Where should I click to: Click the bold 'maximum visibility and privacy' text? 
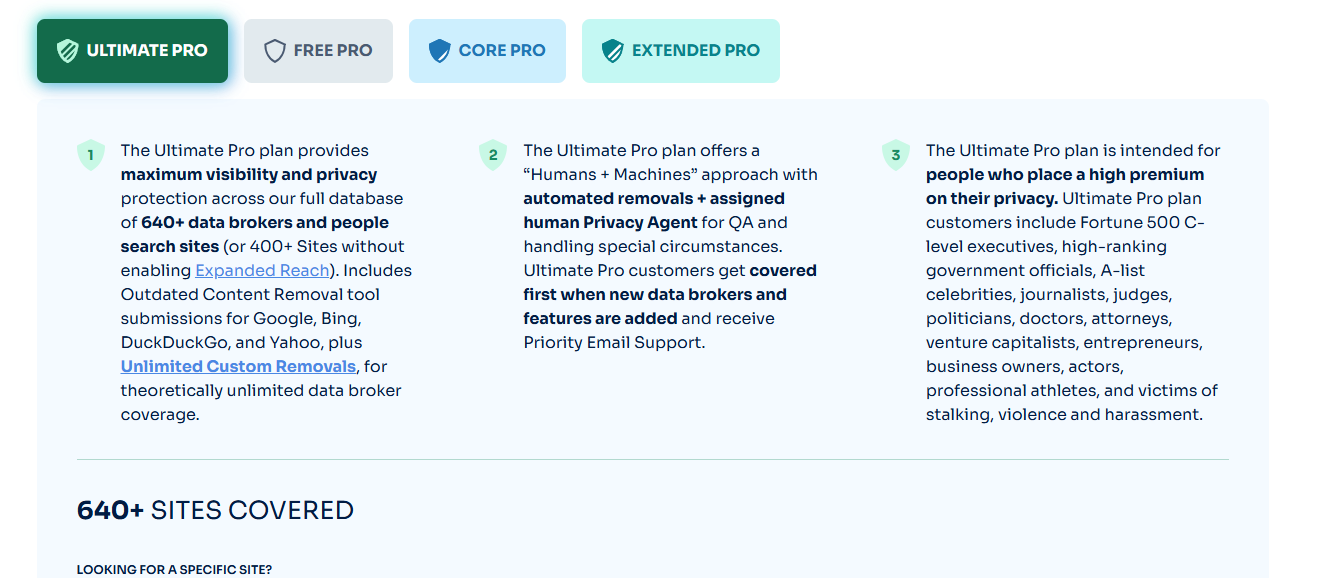249,174
